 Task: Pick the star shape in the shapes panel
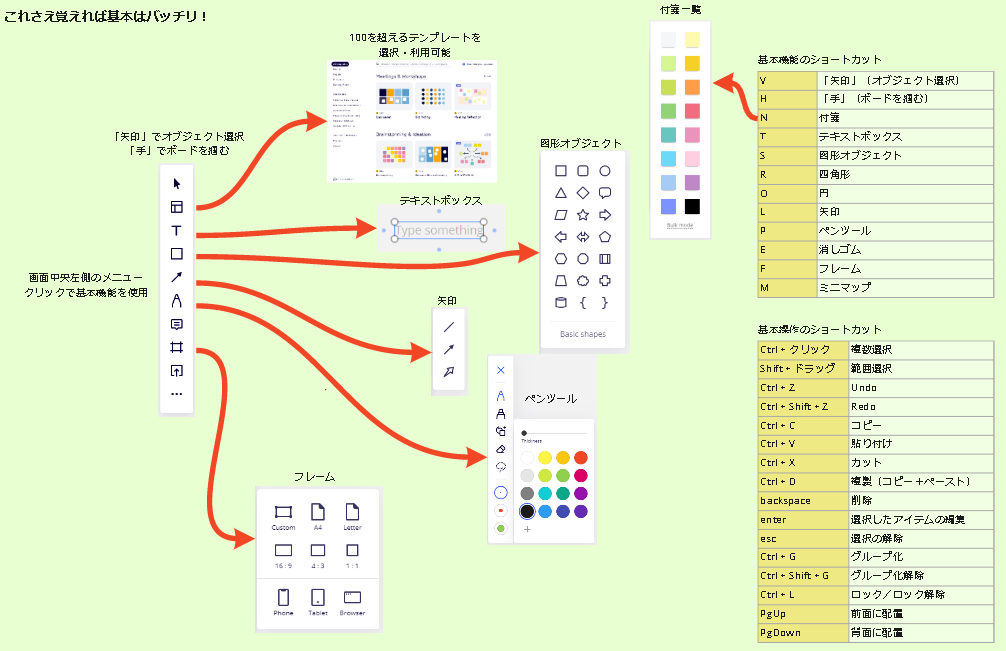pyautogui.click(x=582, y=215)
